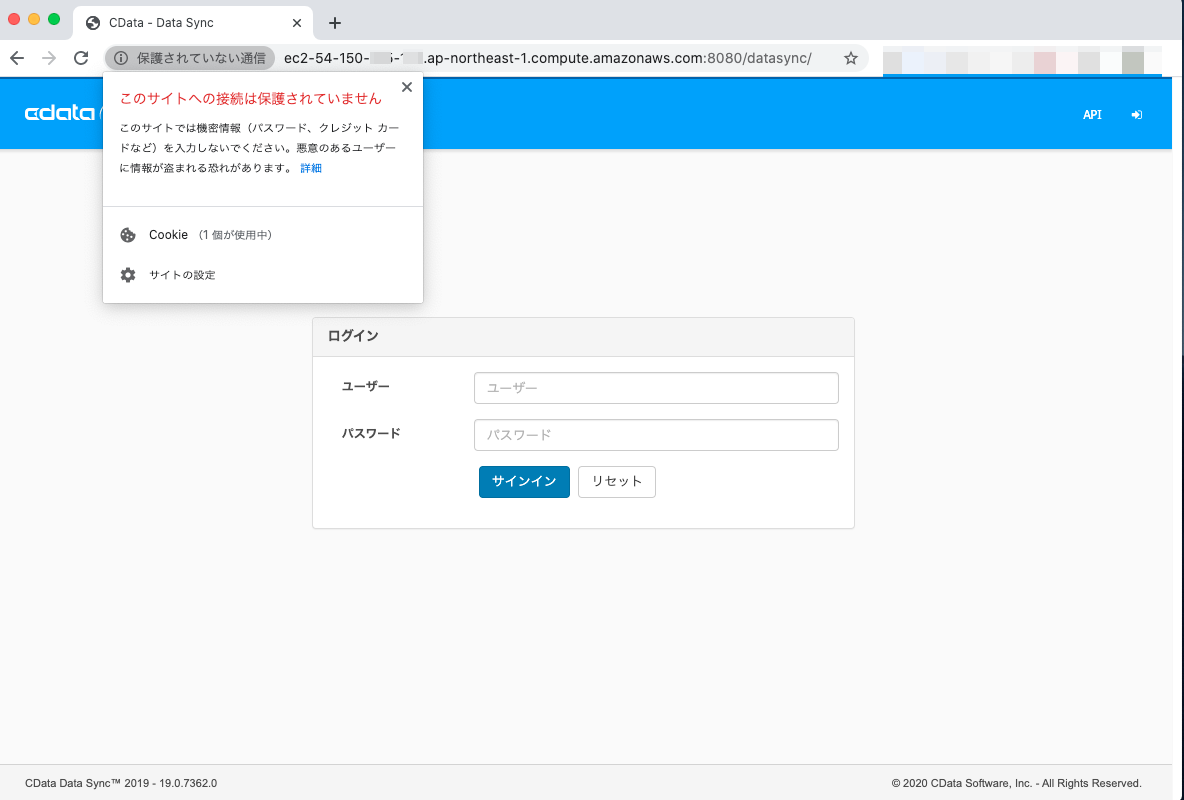Click the red このサイトへの接続は保護されていません heading
Viewport: 1184px width, 800px height.
pos(251,99)
